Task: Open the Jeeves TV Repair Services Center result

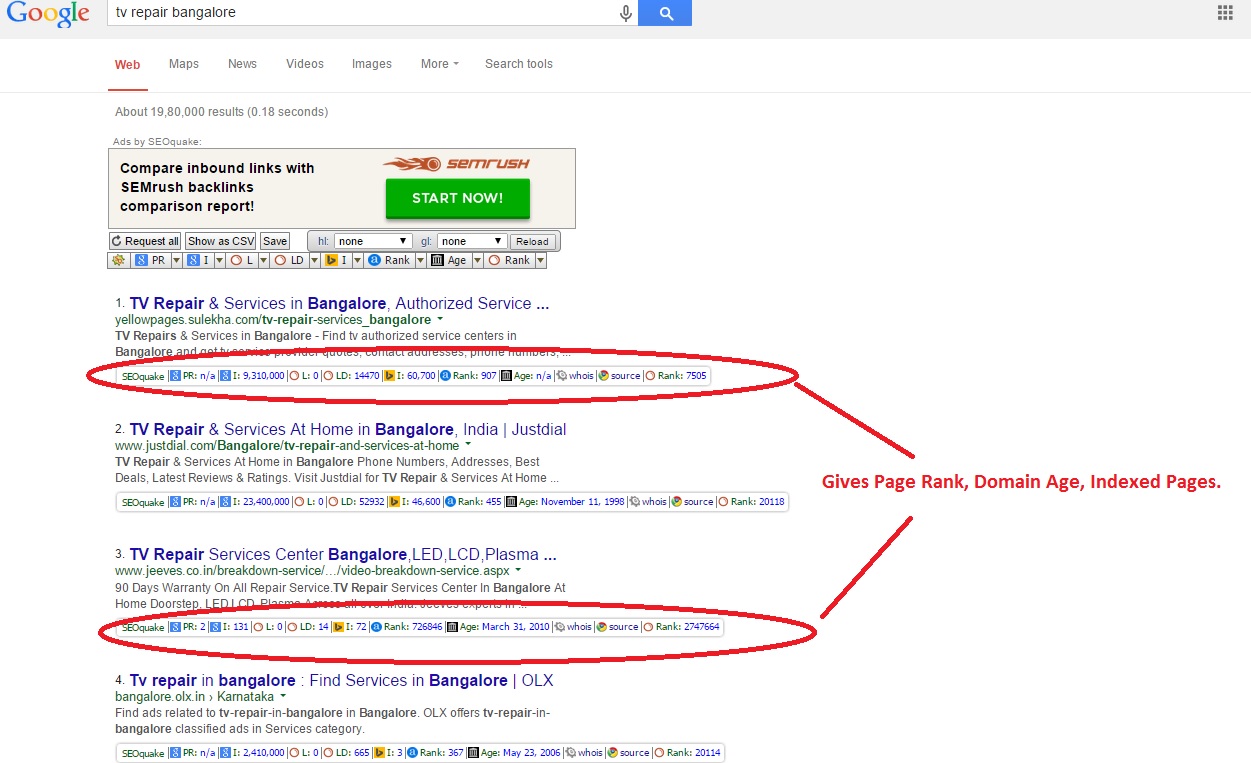Action: point(343,554)
